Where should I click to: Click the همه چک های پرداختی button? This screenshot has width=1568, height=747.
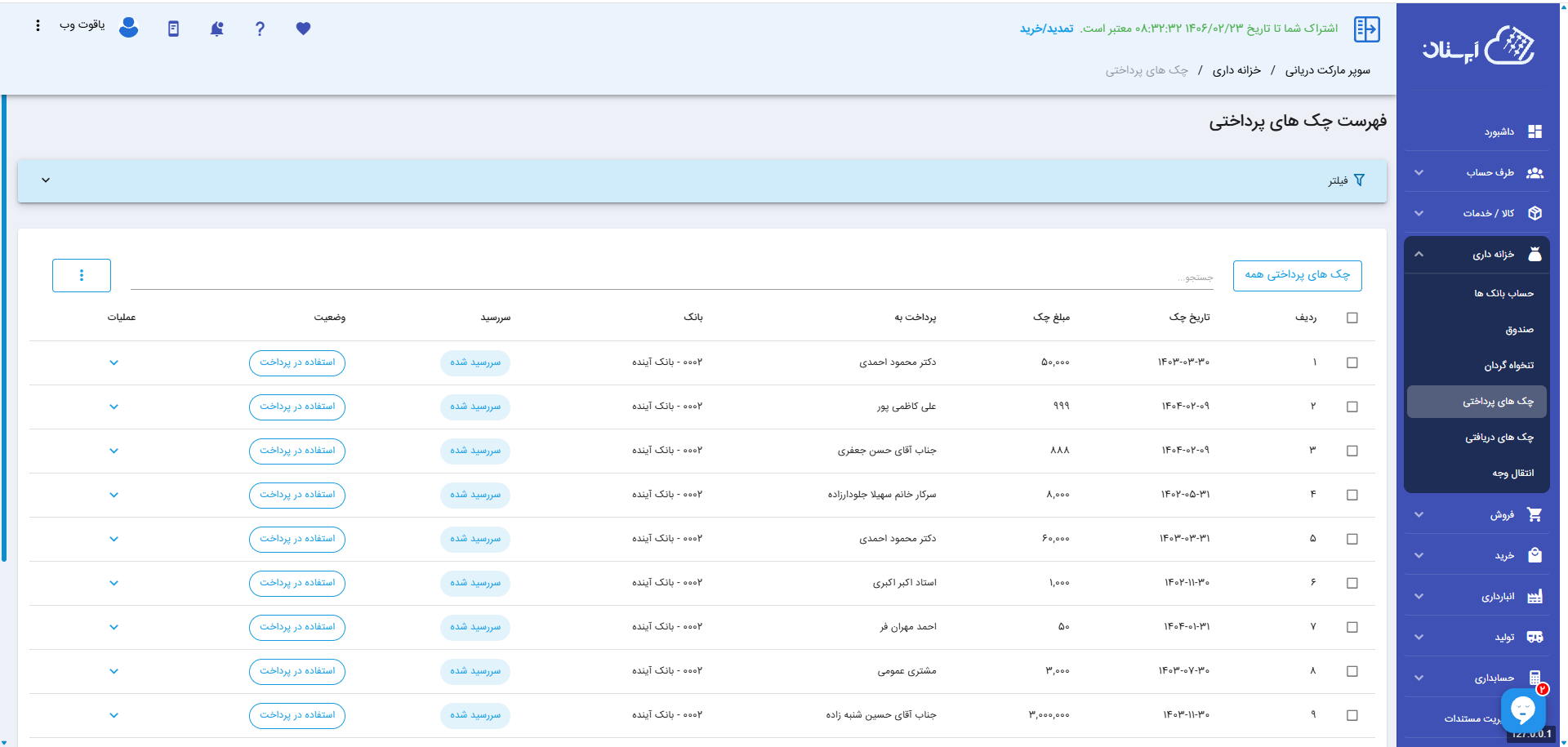point(1297,275)
